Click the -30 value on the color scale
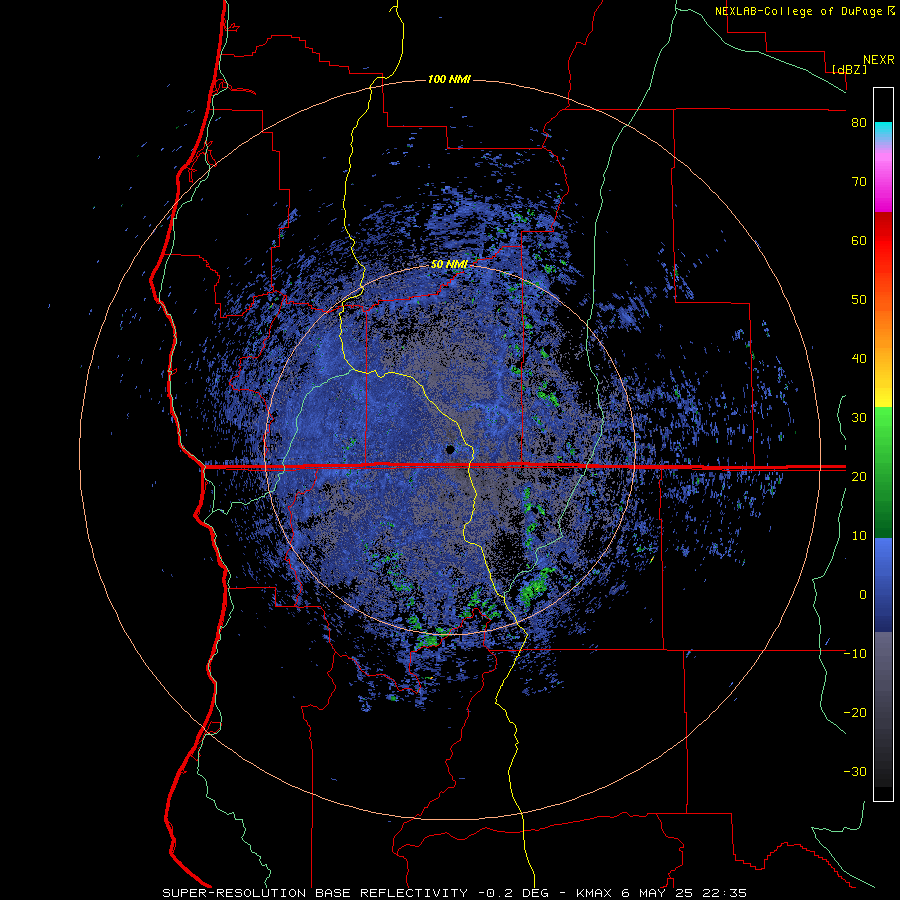 [855, 771]
